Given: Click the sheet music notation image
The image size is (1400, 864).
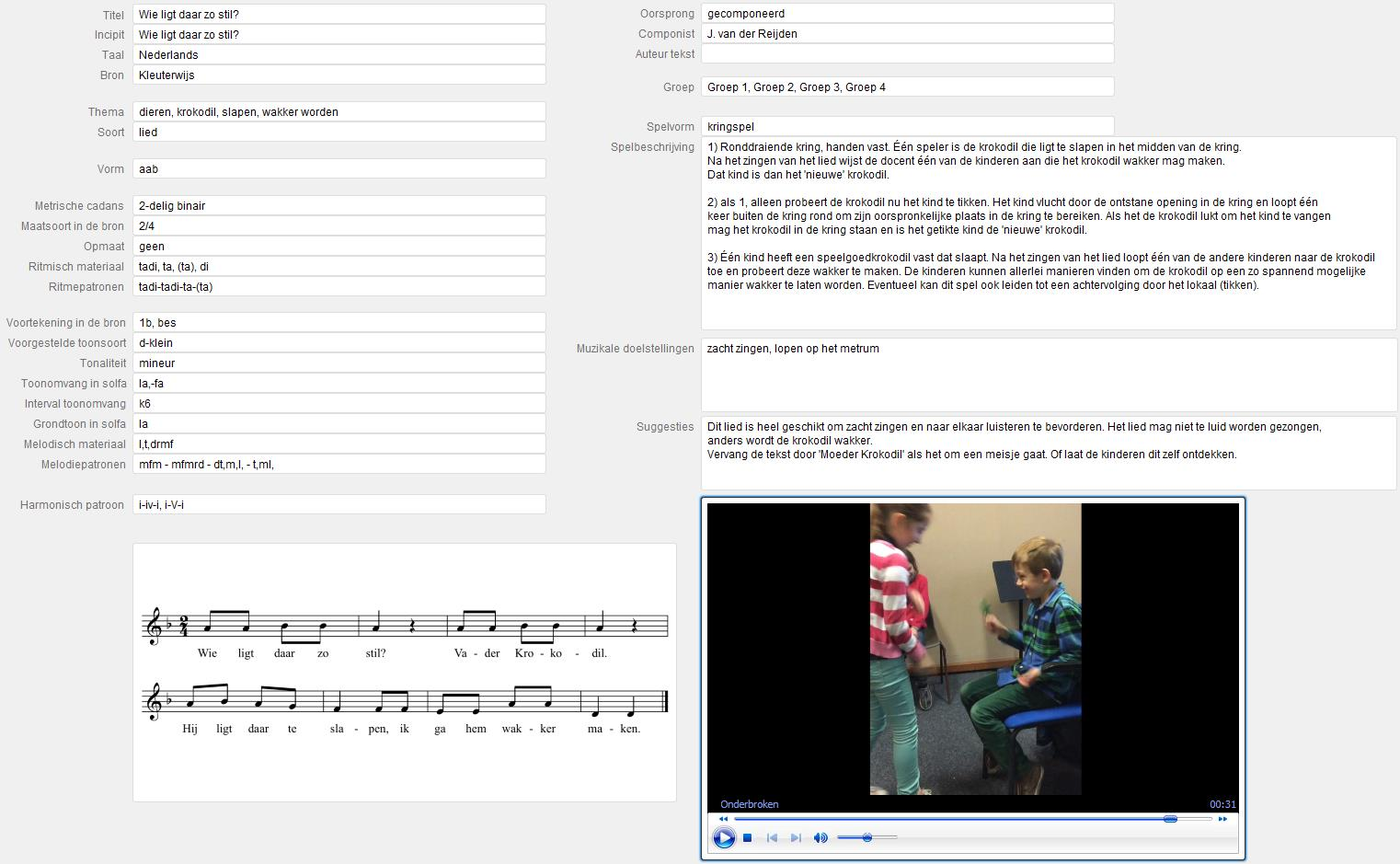Looking at the screenshot, I should [405, 672].
